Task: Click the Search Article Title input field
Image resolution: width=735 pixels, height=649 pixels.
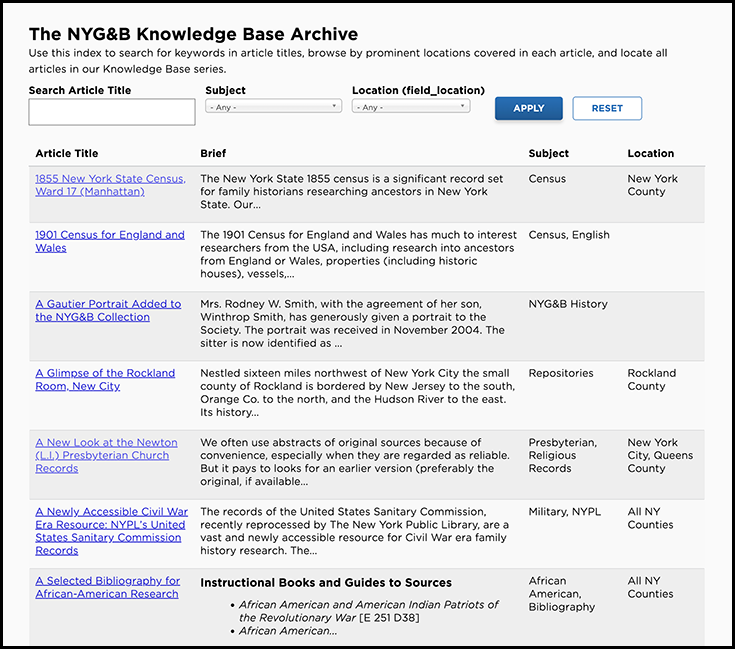Action: coord(112,112)
